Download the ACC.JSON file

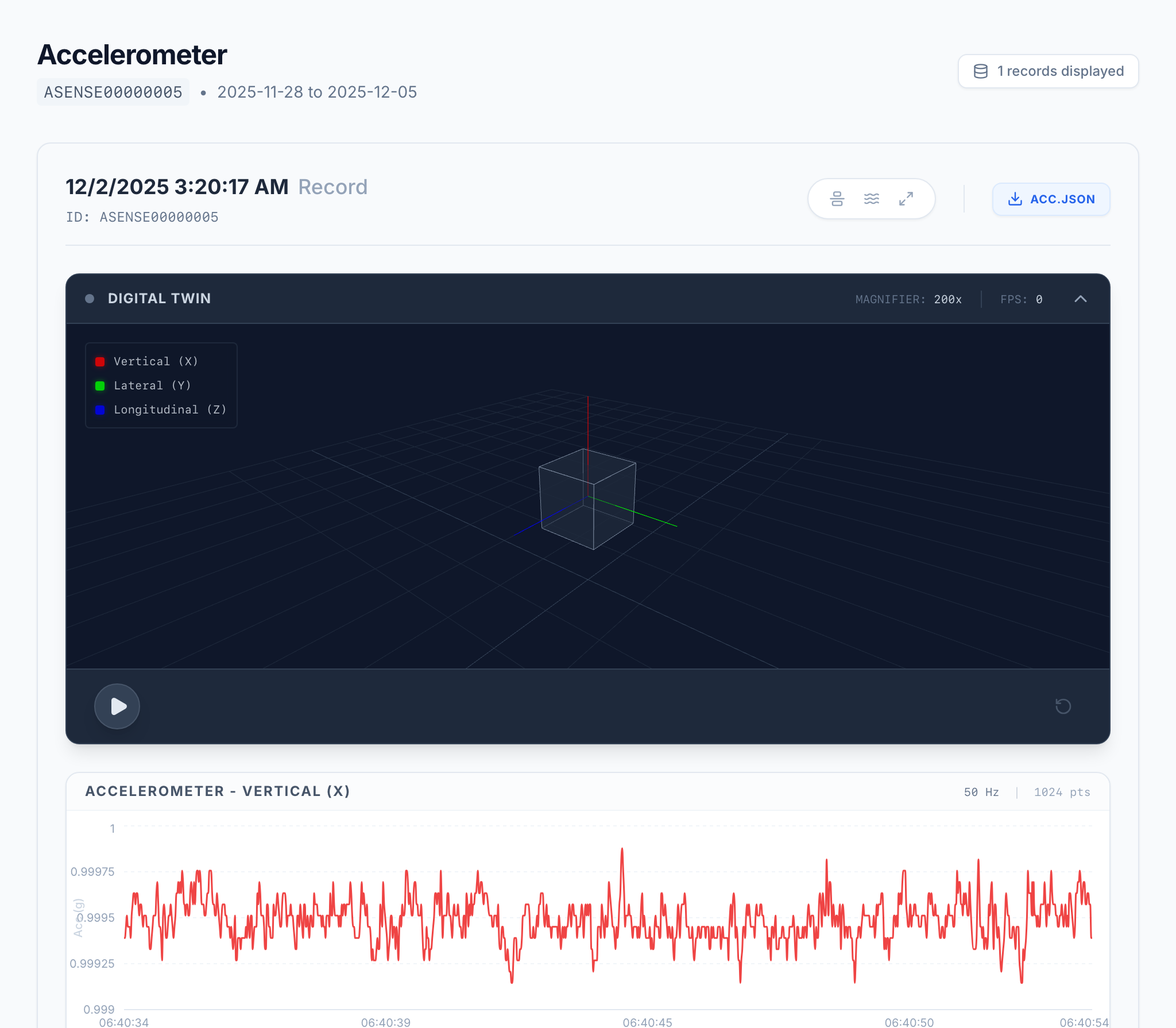(1051, 199)
